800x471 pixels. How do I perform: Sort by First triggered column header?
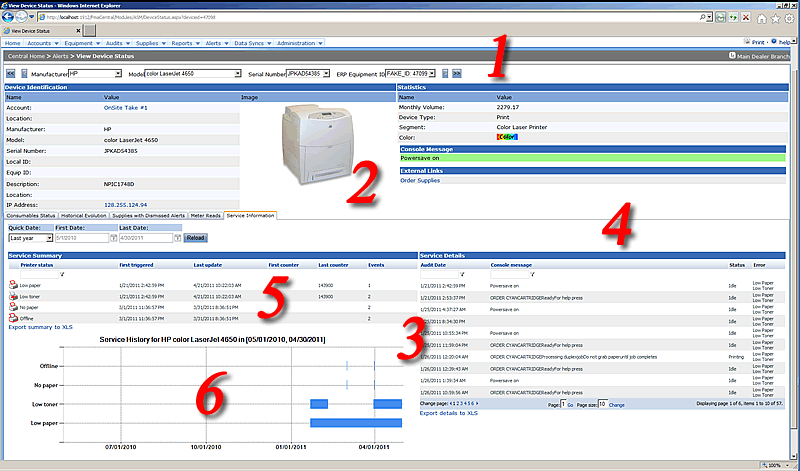(136, 265)
